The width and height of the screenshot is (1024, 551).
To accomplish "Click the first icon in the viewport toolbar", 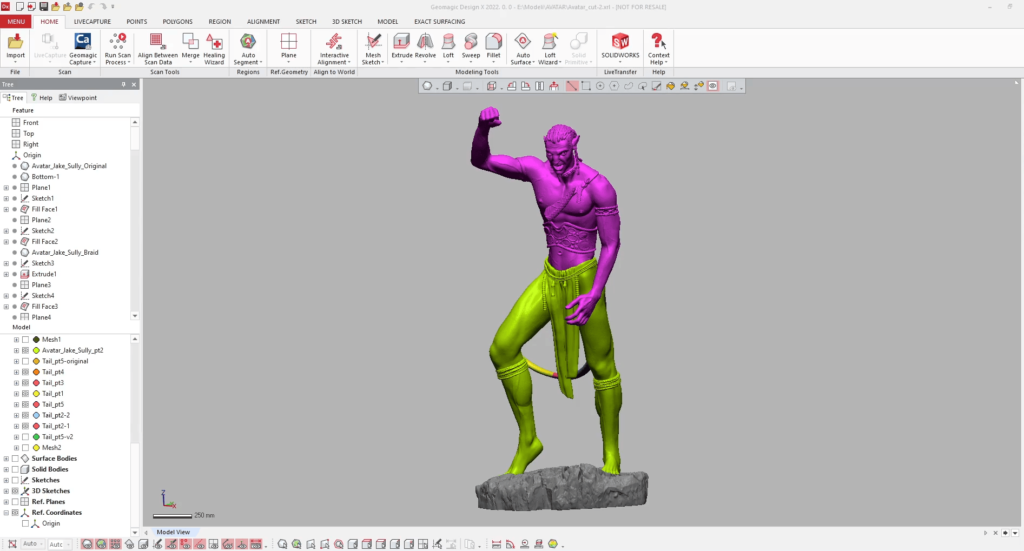I will (x=427, y=86).
